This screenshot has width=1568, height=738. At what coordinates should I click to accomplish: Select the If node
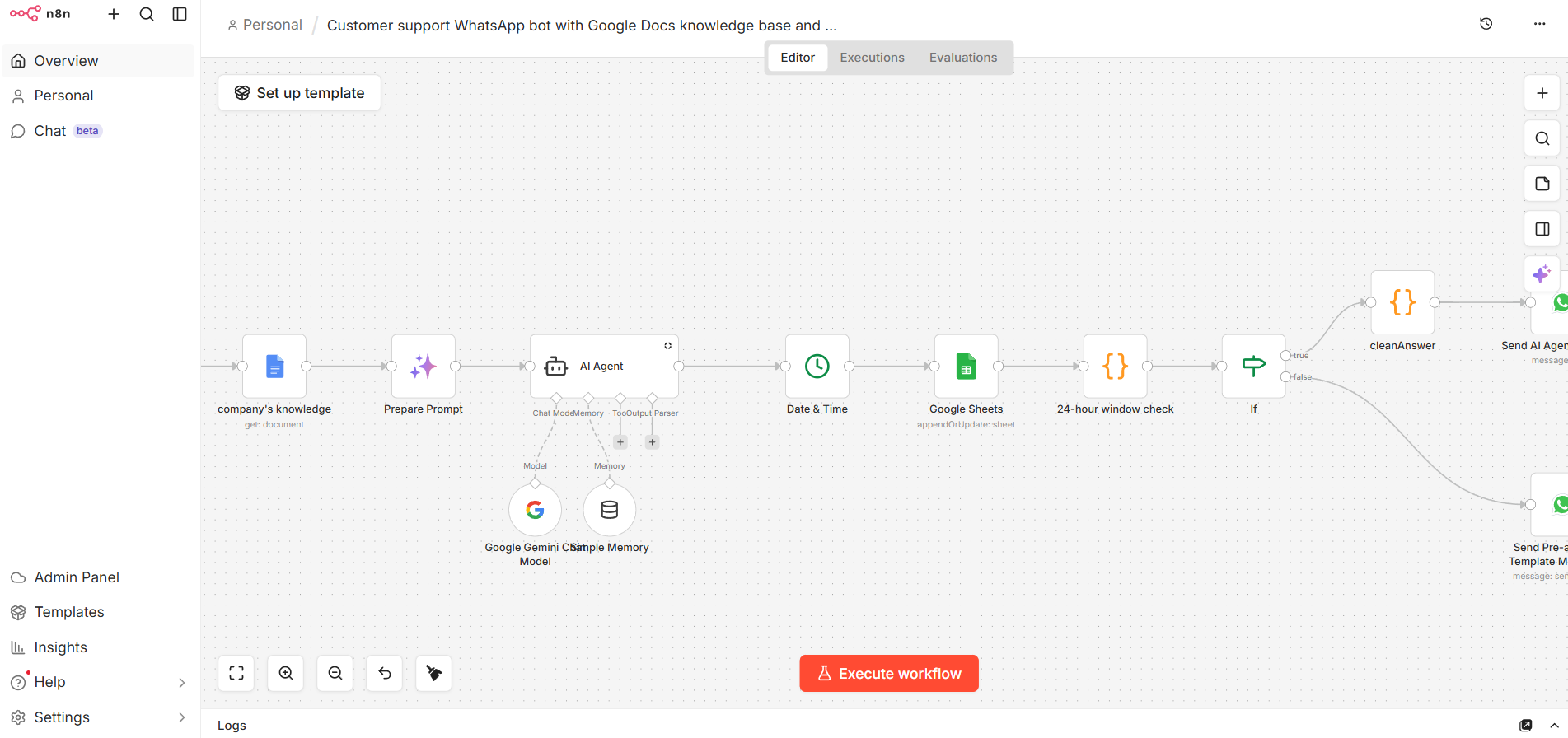click(1254, 366)
